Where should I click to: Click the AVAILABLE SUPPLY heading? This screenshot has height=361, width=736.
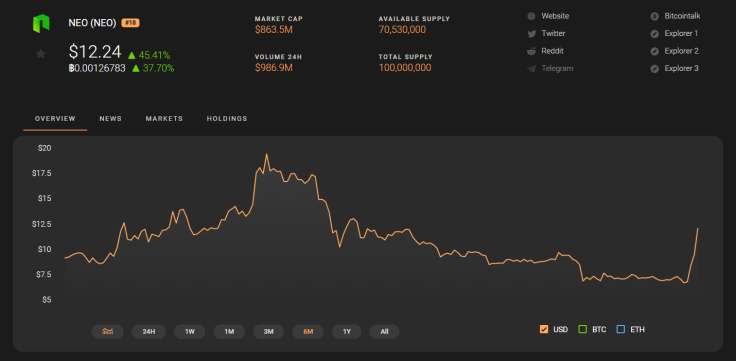point(414,19)
